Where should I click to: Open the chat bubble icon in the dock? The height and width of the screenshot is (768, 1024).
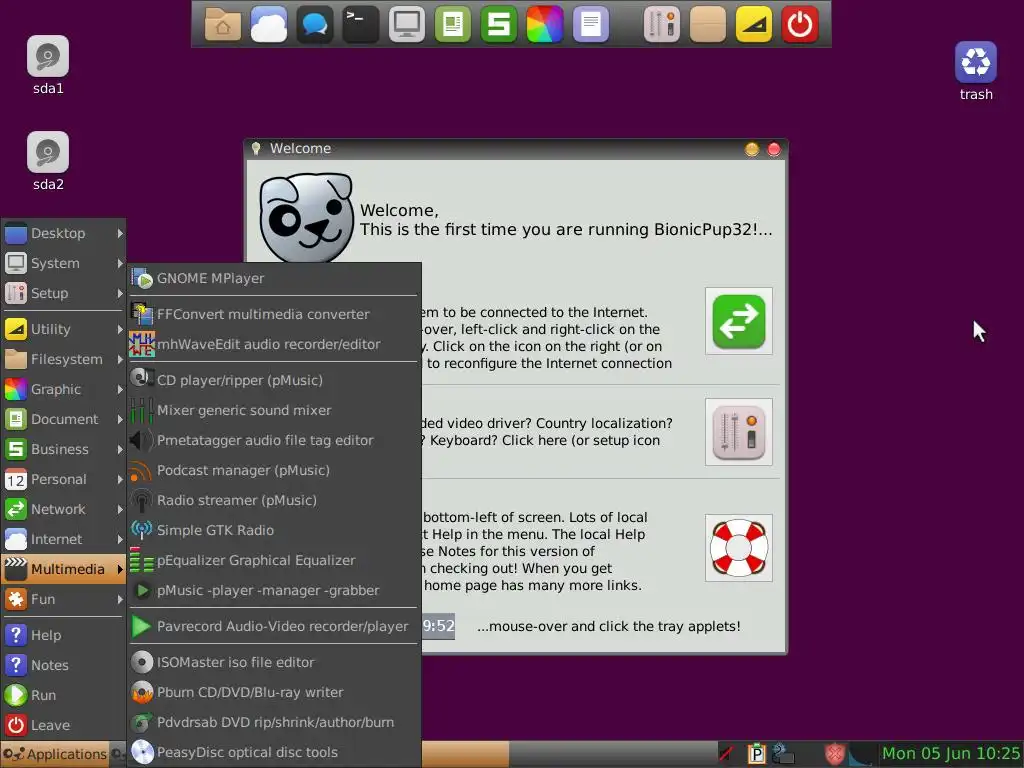[314, 24]
